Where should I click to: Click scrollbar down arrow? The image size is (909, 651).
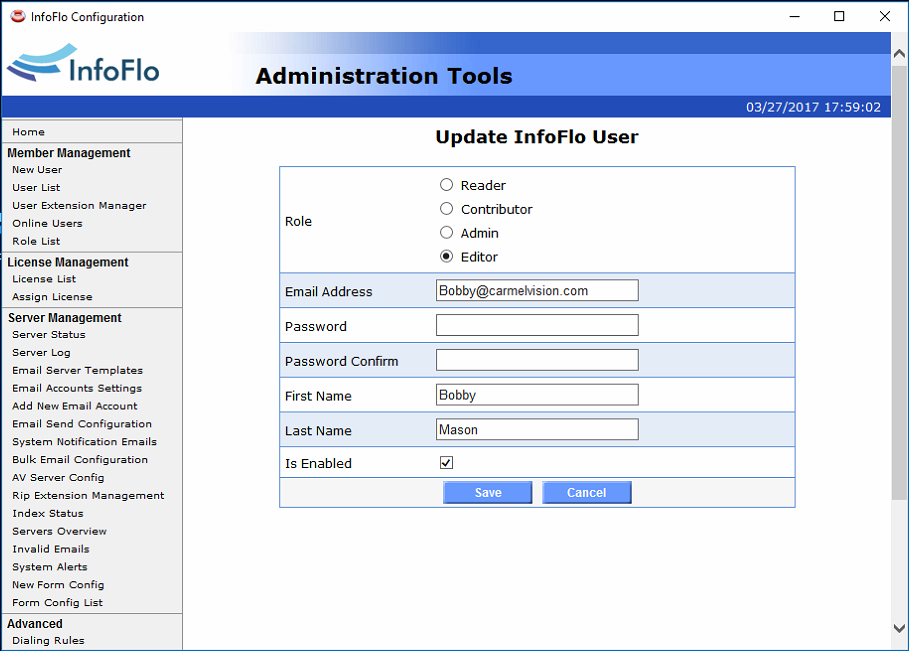click(x=899, y=629)
